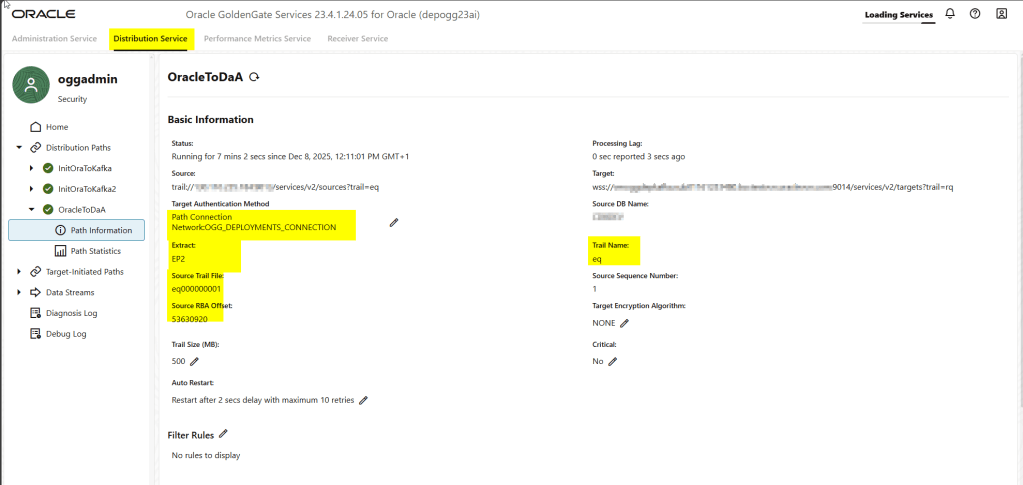Screen dimensions: 1023x485
Task: Click the oggadmin user avatar
Action: coord(31,87)
